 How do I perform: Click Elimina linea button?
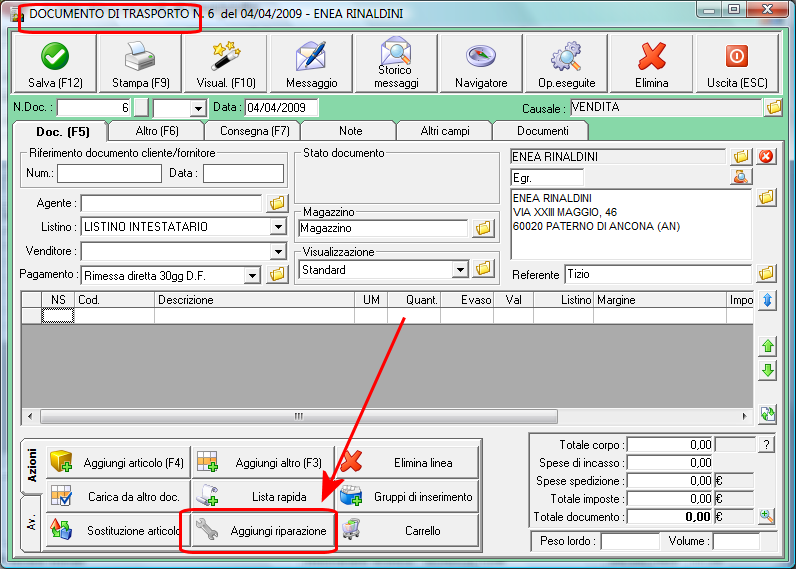(x=408, y=462)
